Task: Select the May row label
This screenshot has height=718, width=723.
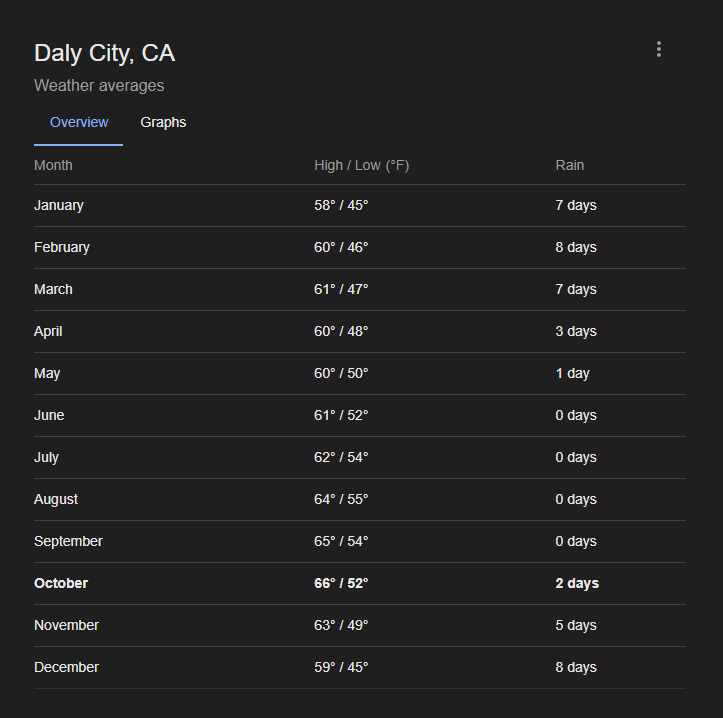Action: 47,374
